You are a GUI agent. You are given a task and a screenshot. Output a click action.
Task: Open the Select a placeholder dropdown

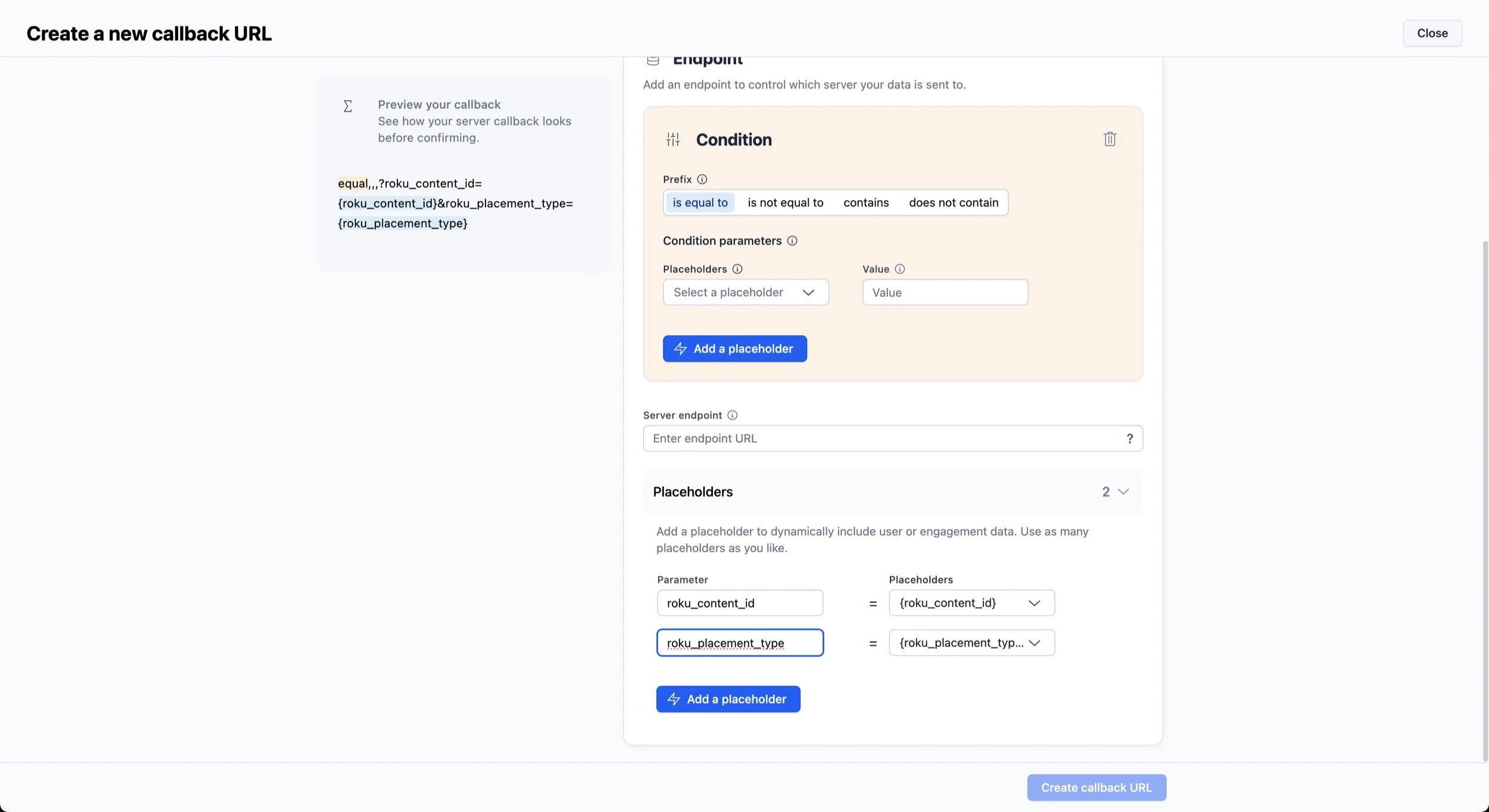[x=745, y=292]
